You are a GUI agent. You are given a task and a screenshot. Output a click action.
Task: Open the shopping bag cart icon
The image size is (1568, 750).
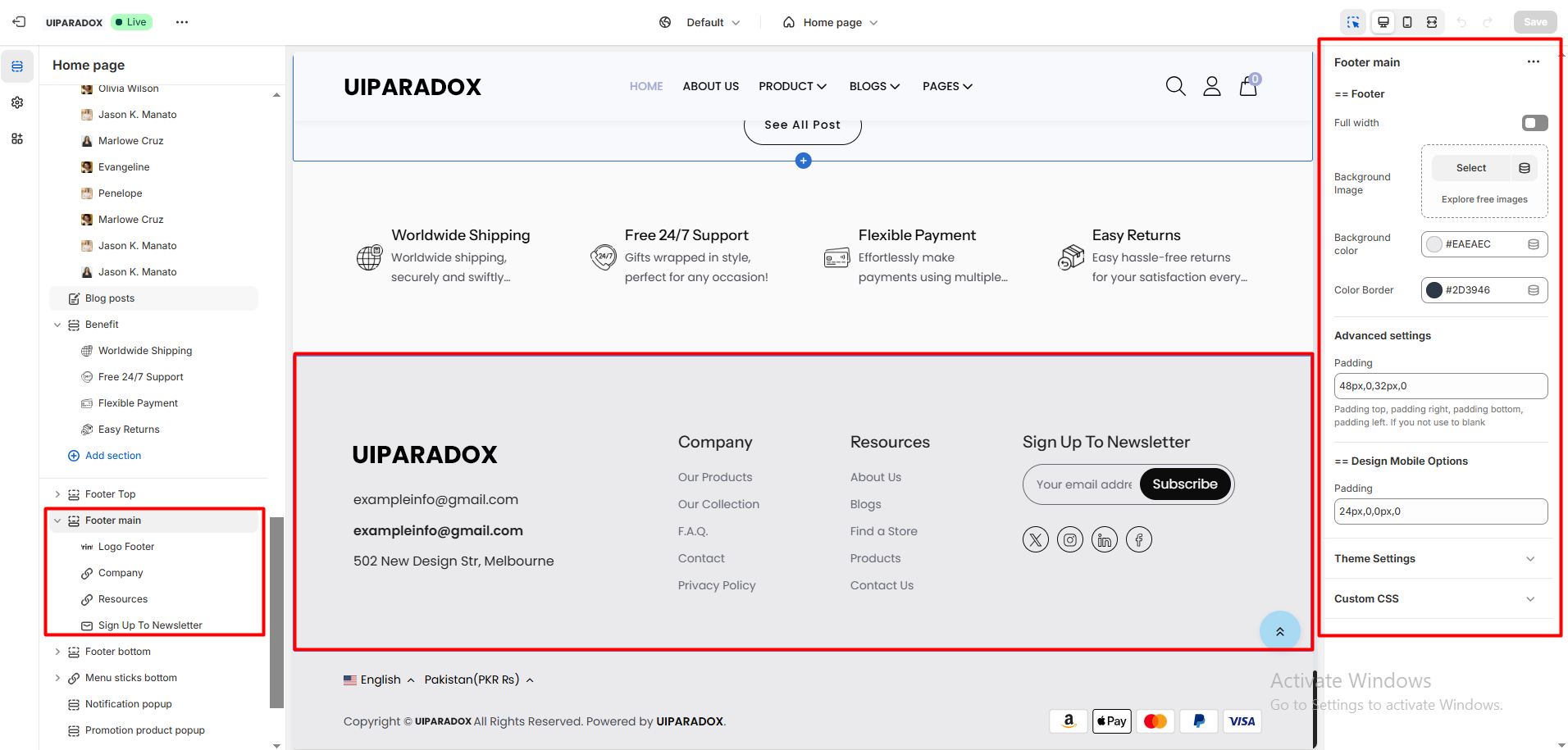pyautogui.click(x=1248, y=85)
